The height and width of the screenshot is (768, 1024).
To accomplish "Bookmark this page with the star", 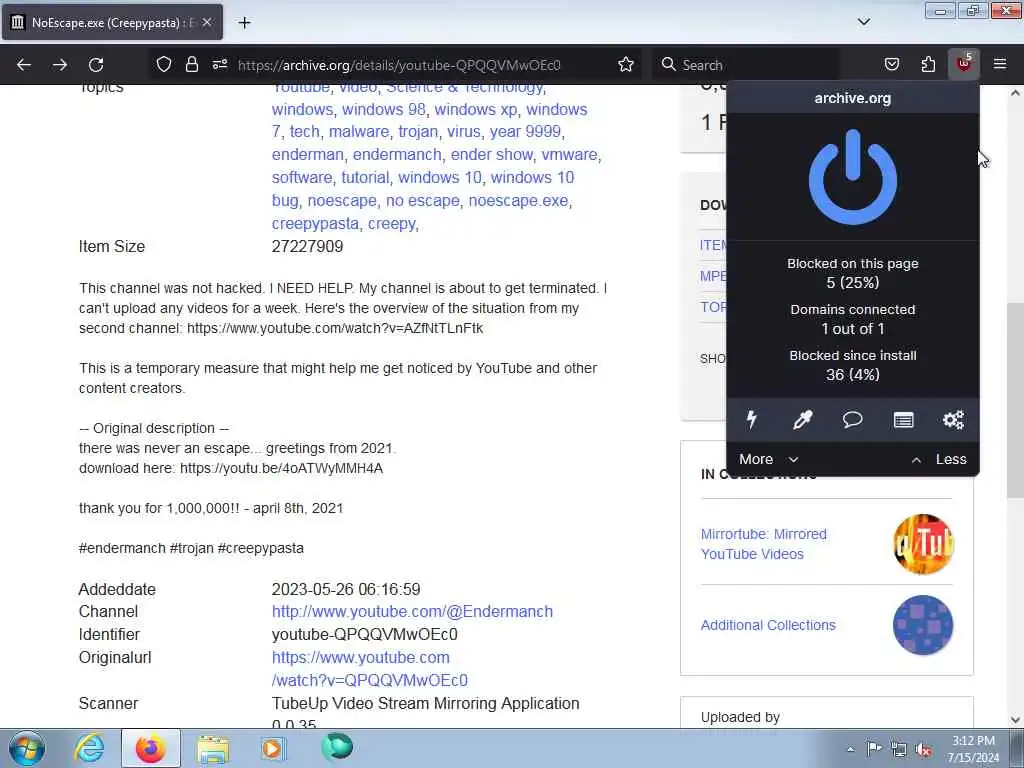I will [626, 64].
